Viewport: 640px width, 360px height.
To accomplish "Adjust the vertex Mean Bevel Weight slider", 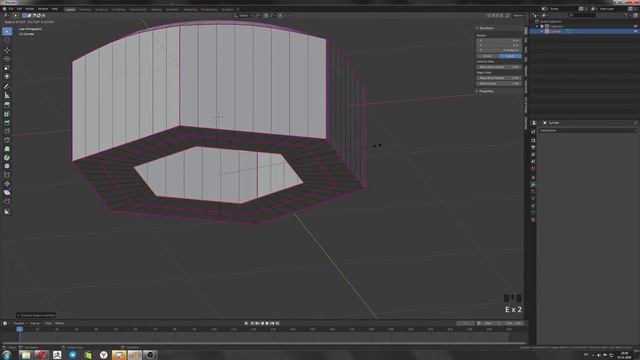I will tap(499, 67).
